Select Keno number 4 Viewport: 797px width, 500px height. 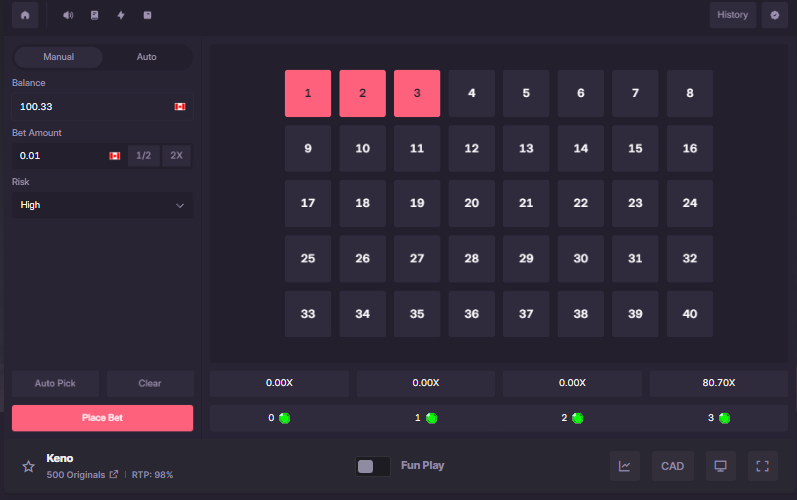[472, 93]
